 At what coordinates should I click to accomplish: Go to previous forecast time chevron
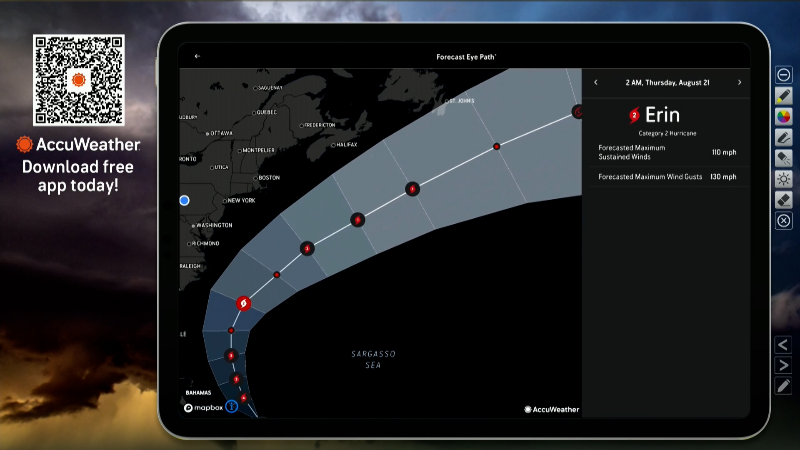(x=595, y=82)
